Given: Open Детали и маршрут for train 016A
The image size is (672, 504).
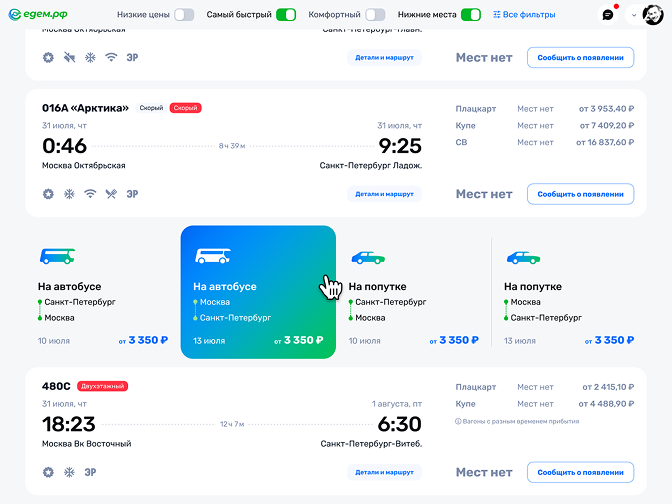Looking at the screenshot, I should [x=384, y=194].
